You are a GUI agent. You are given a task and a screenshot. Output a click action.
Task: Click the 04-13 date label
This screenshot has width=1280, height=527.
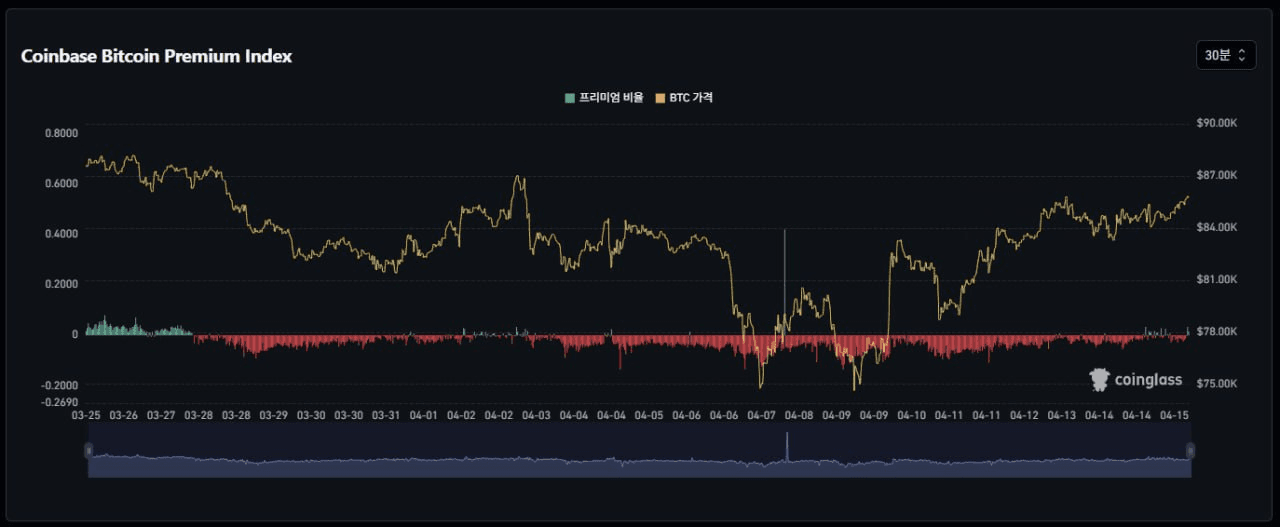1062,415
